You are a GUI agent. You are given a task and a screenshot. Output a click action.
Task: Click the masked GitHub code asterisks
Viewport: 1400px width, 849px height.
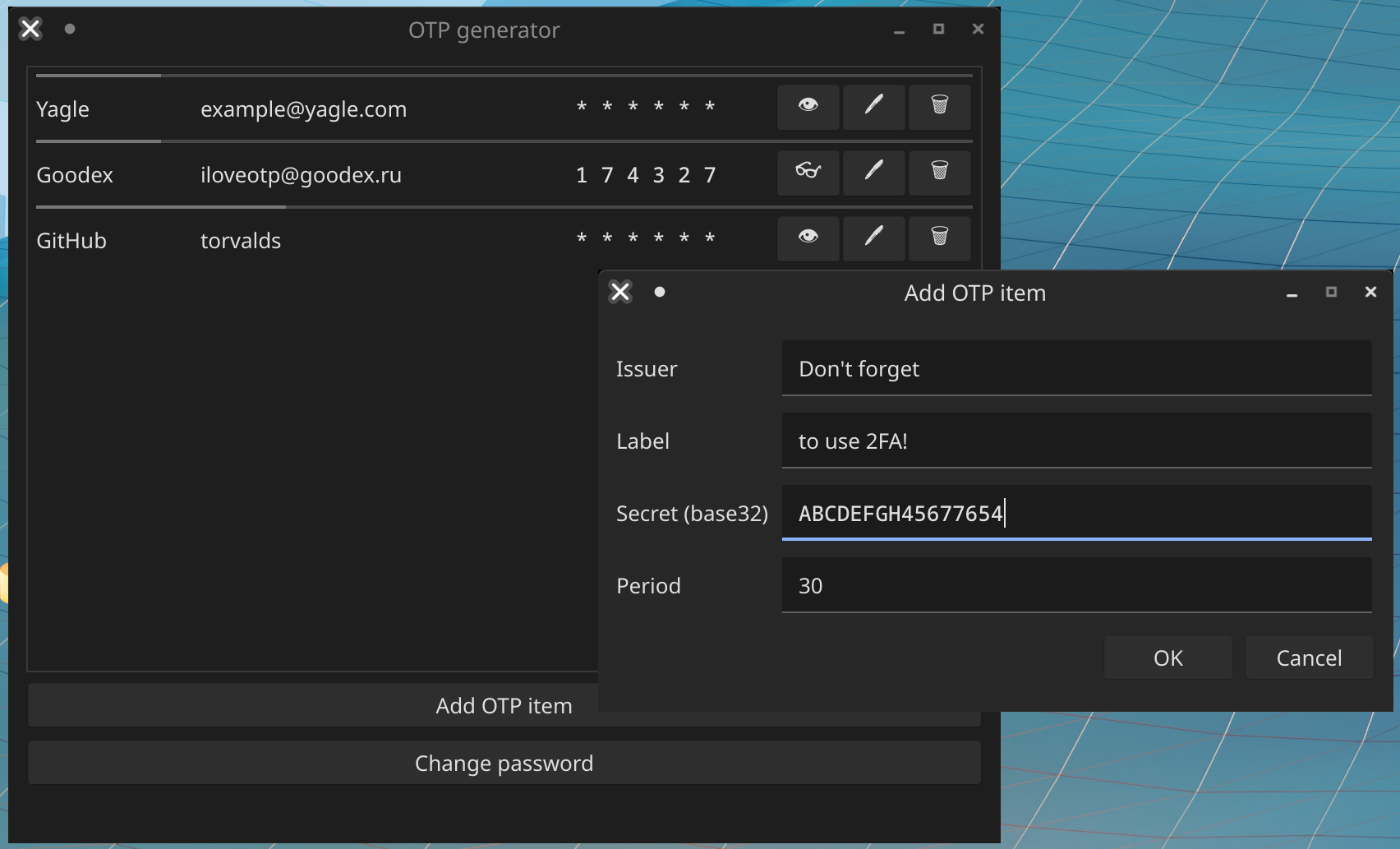[646, 238]
